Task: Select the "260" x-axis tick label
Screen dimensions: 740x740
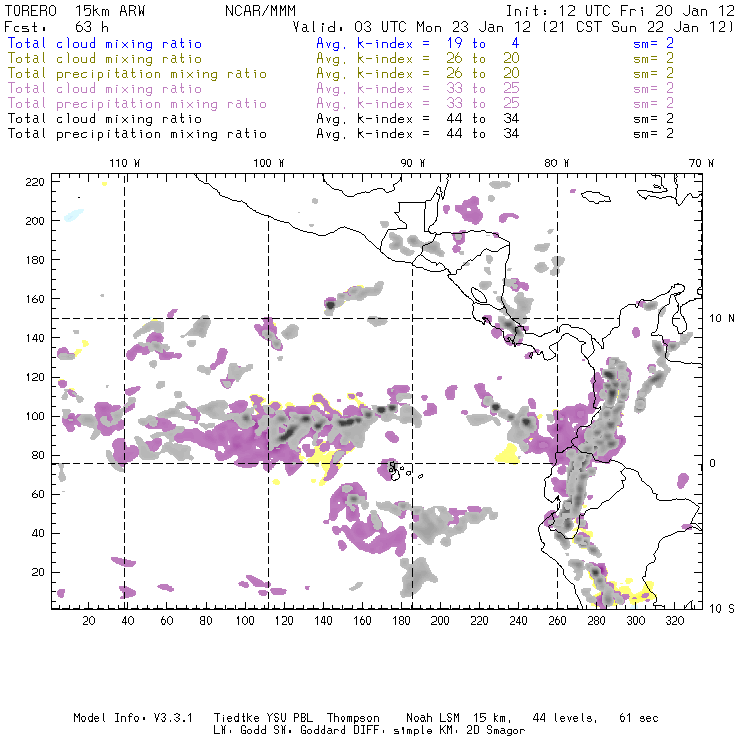Action: [557, 620]
